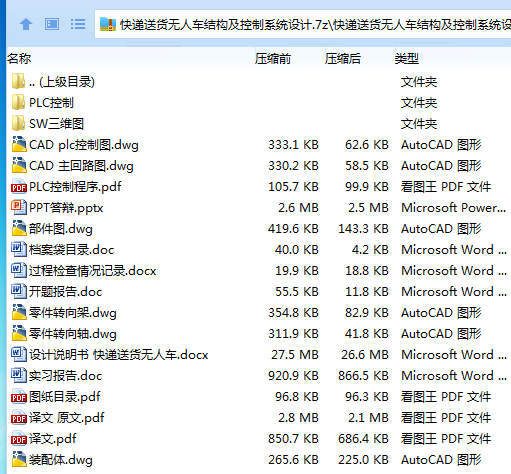511x474 pixels.
Task: Click Microsoft Power... type cell
Action: (453, 208)
